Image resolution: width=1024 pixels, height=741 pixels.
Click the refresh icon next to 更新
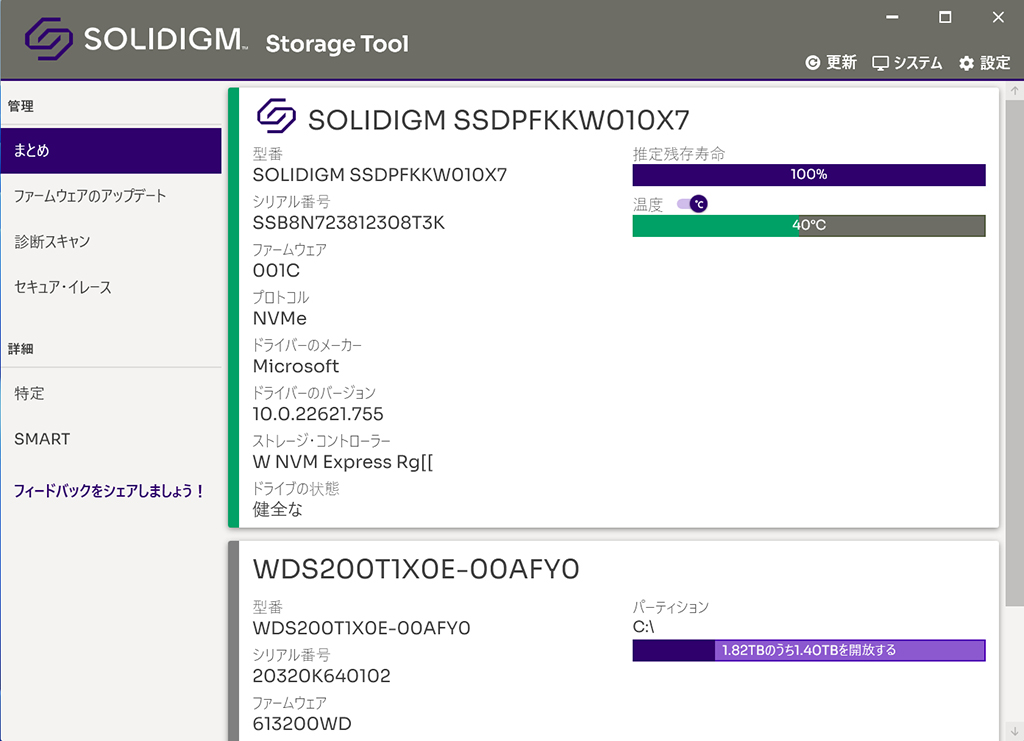click(812, 63)
